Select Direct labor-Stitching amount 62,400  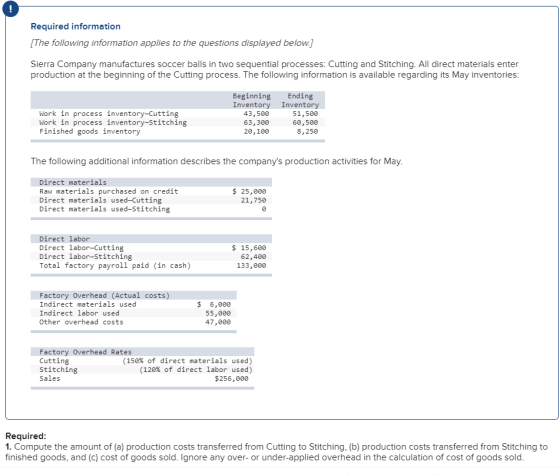pos(253,257)
